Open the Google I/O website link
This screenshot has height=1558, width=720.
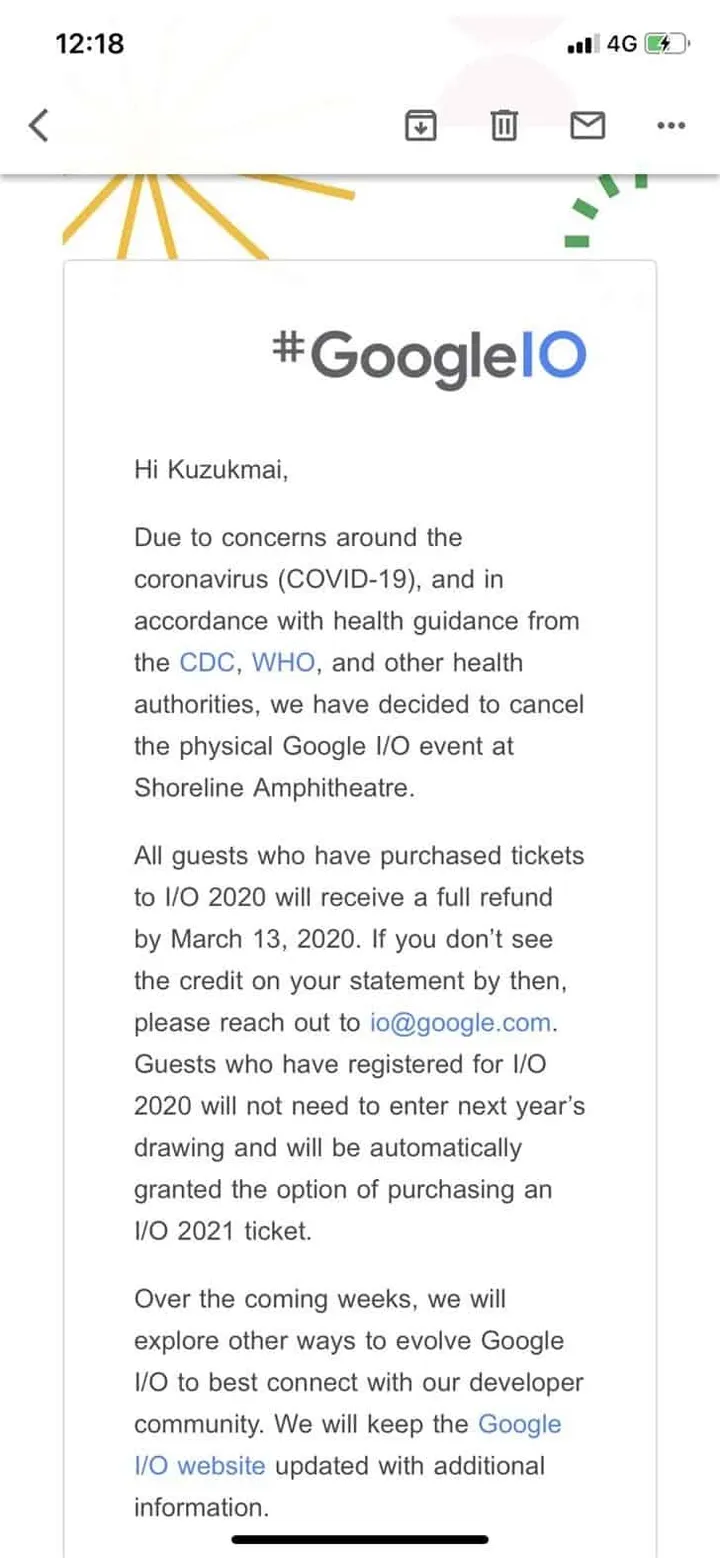[x=348, y=1445]
